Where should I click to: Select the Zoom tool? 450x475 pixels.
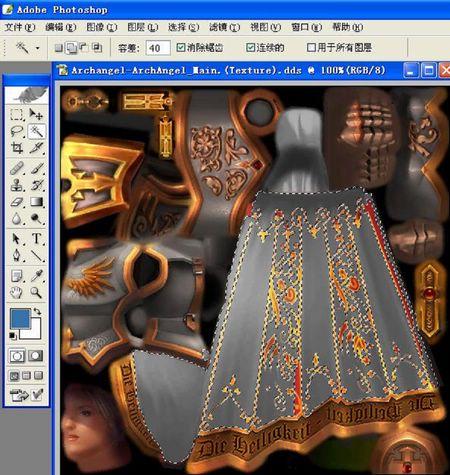[36, 293]
